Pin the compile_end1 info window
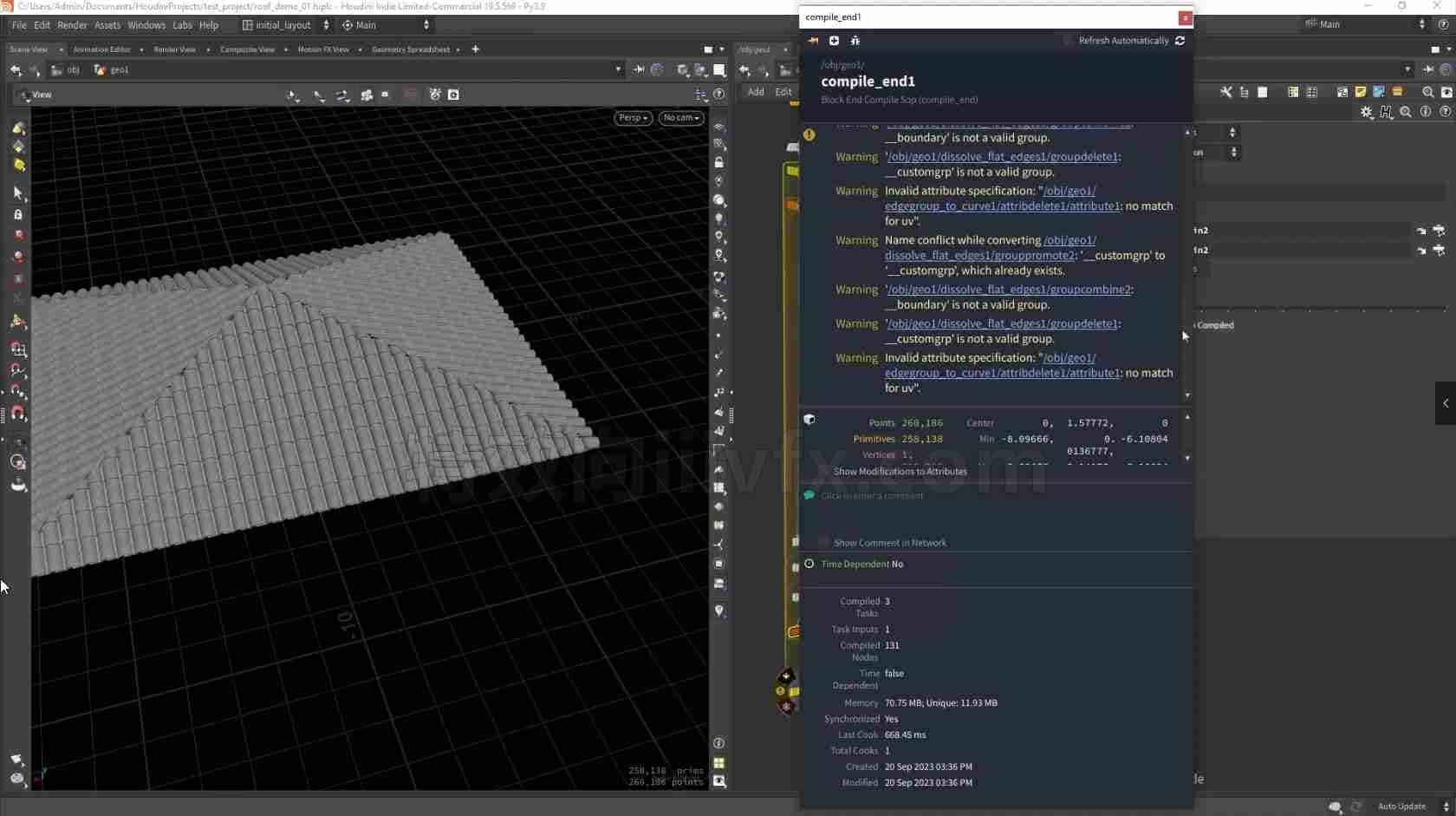The image size is (1456, 816). [x=813, y=41]
